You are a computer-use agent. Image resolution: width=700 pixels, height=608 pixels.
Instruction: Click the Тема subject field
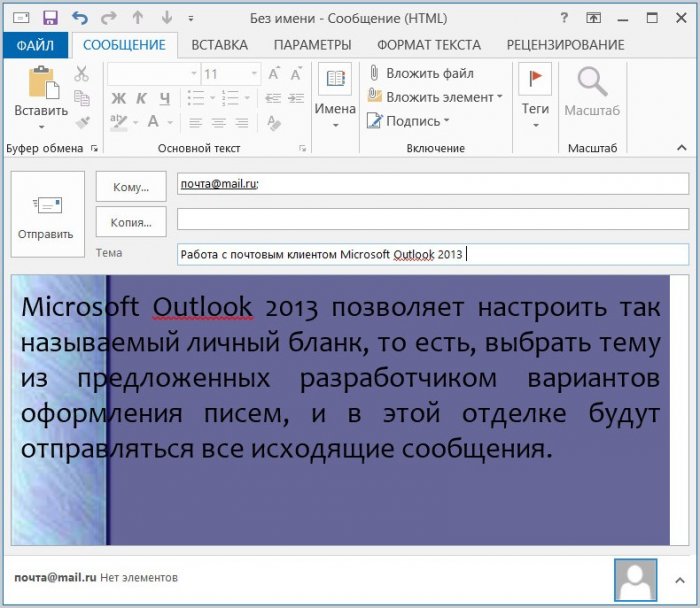click(x=433, y=254)
